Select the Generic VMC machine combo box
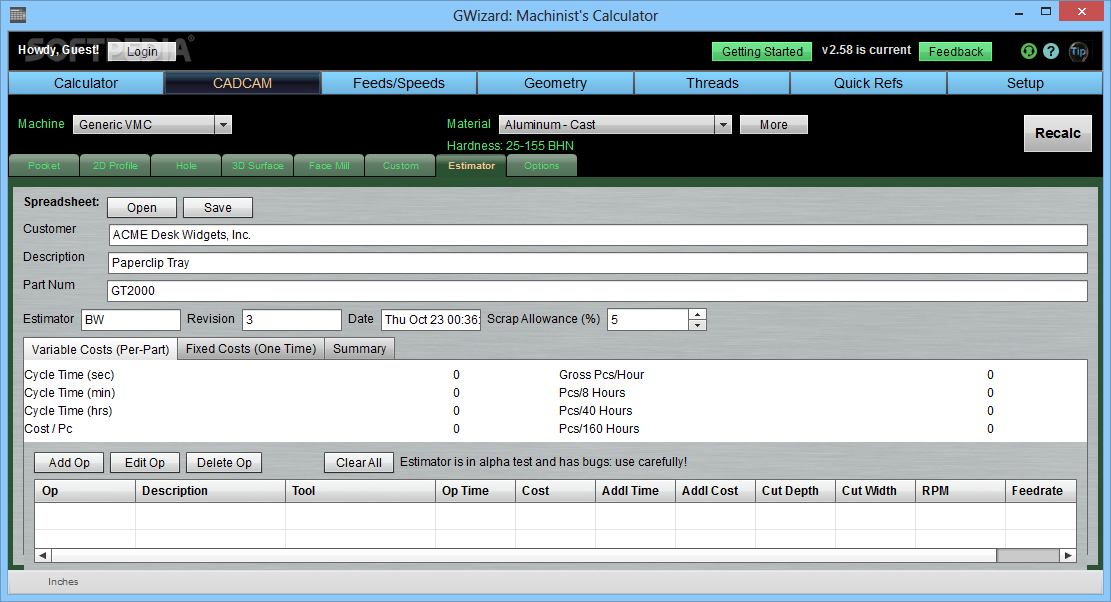 click(x=152, y=125)
